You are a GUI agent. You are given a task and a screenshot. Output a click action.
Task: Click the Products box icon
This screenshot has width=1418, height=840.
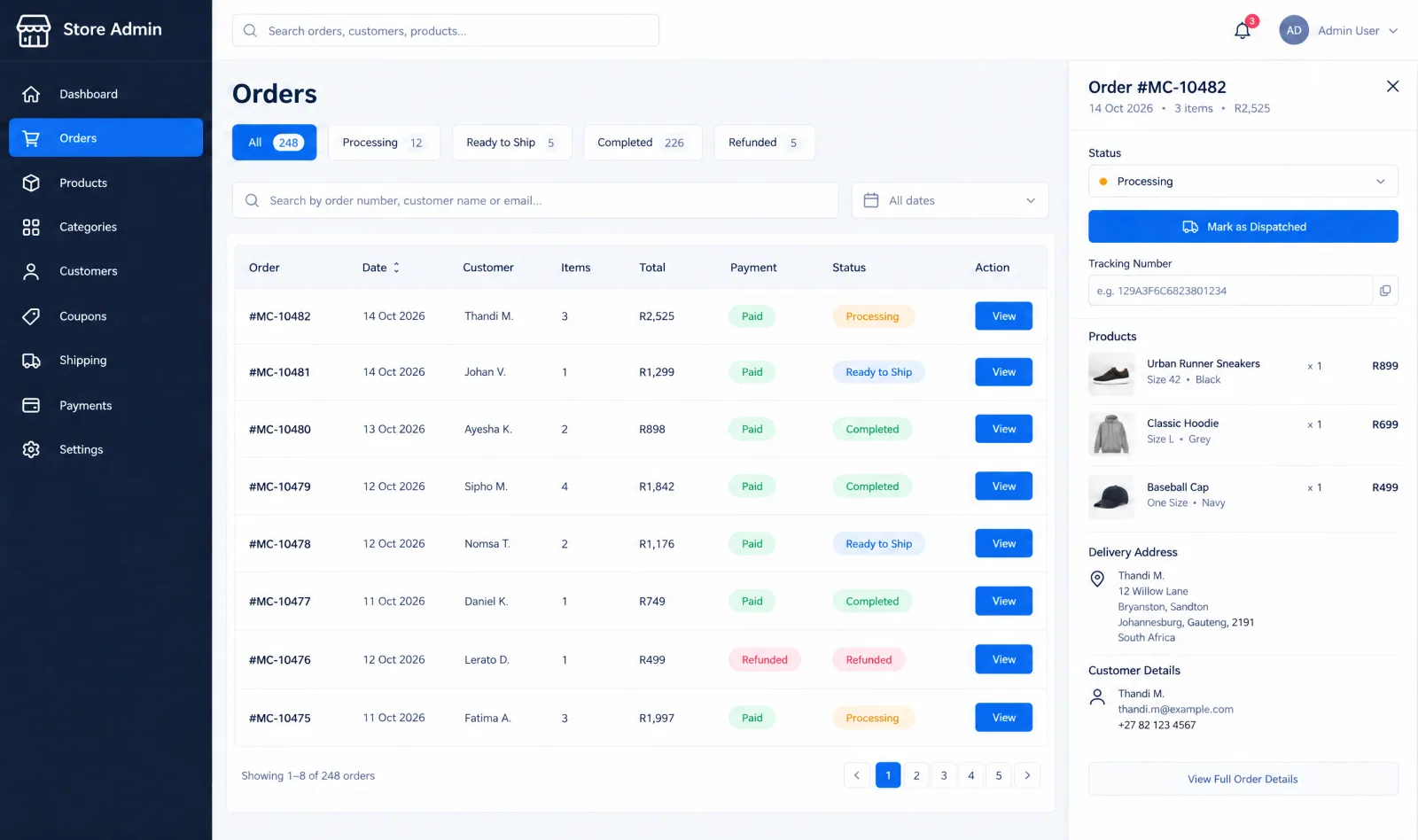[31, 183]
